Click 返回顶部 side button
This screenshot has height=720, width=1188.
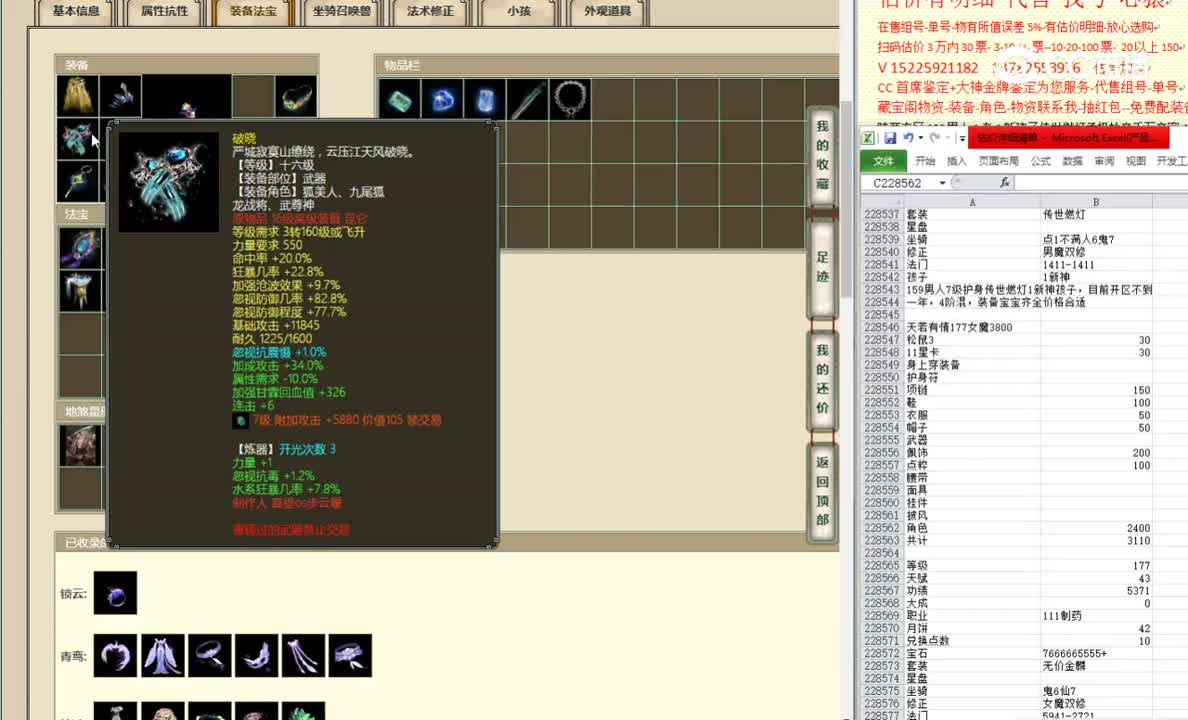tap(823, 491)
